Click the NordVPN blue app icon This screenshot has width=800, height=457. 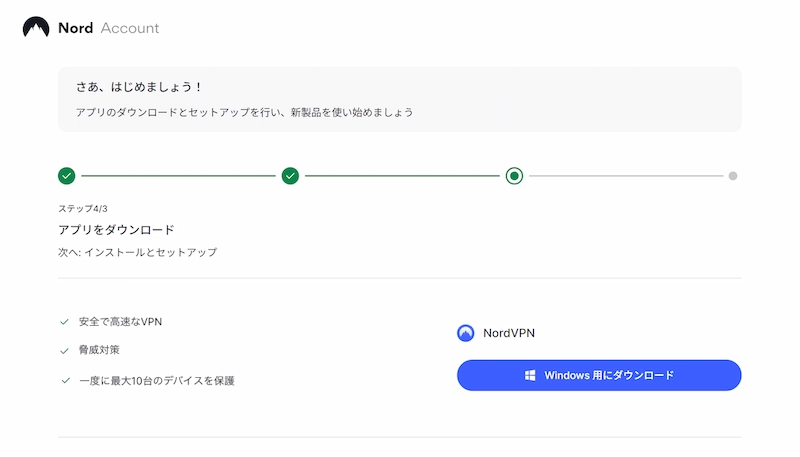point(465,333)
